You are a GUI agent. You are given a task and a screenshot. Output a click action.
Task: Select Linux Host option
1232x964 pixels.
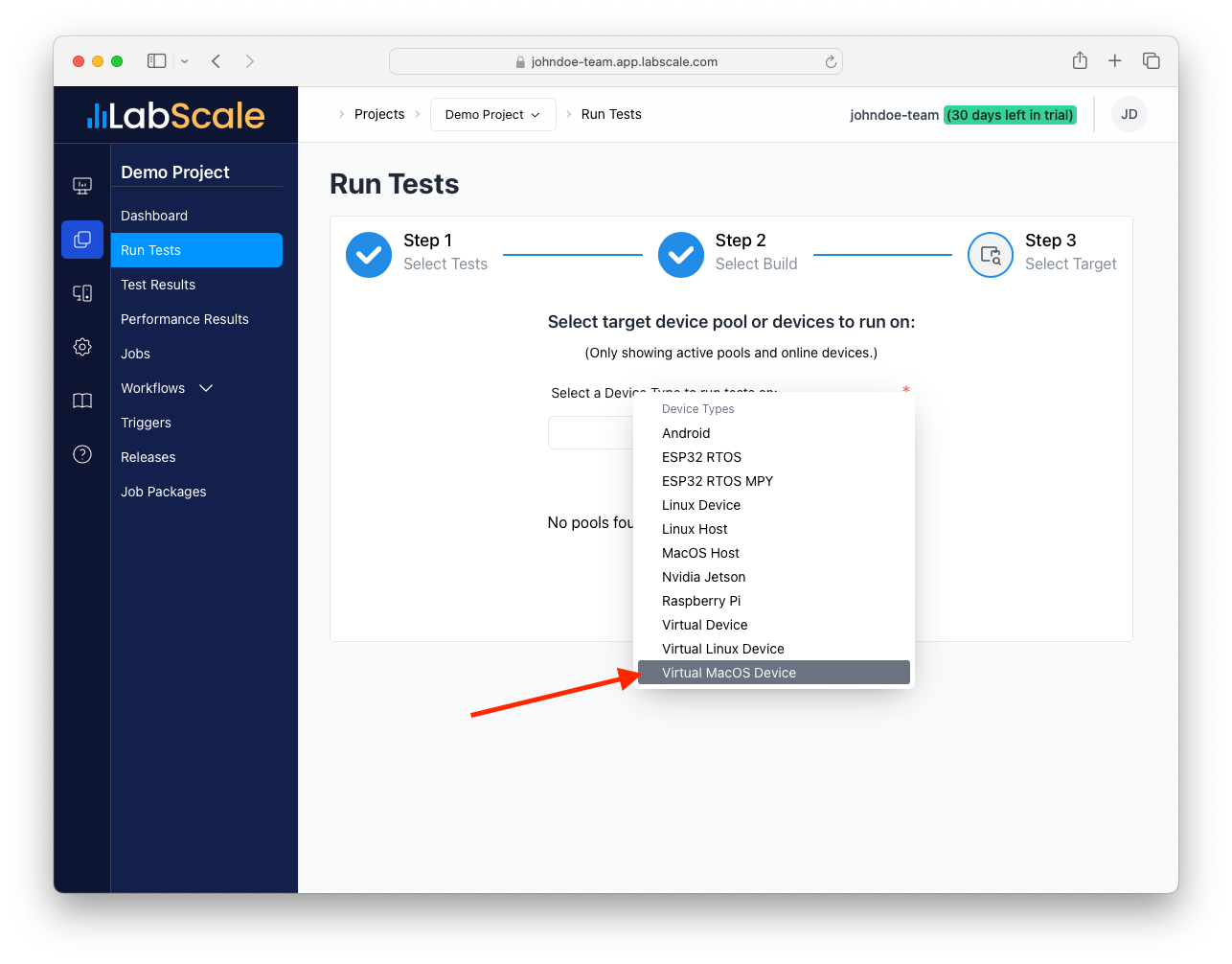click(774, 529)
